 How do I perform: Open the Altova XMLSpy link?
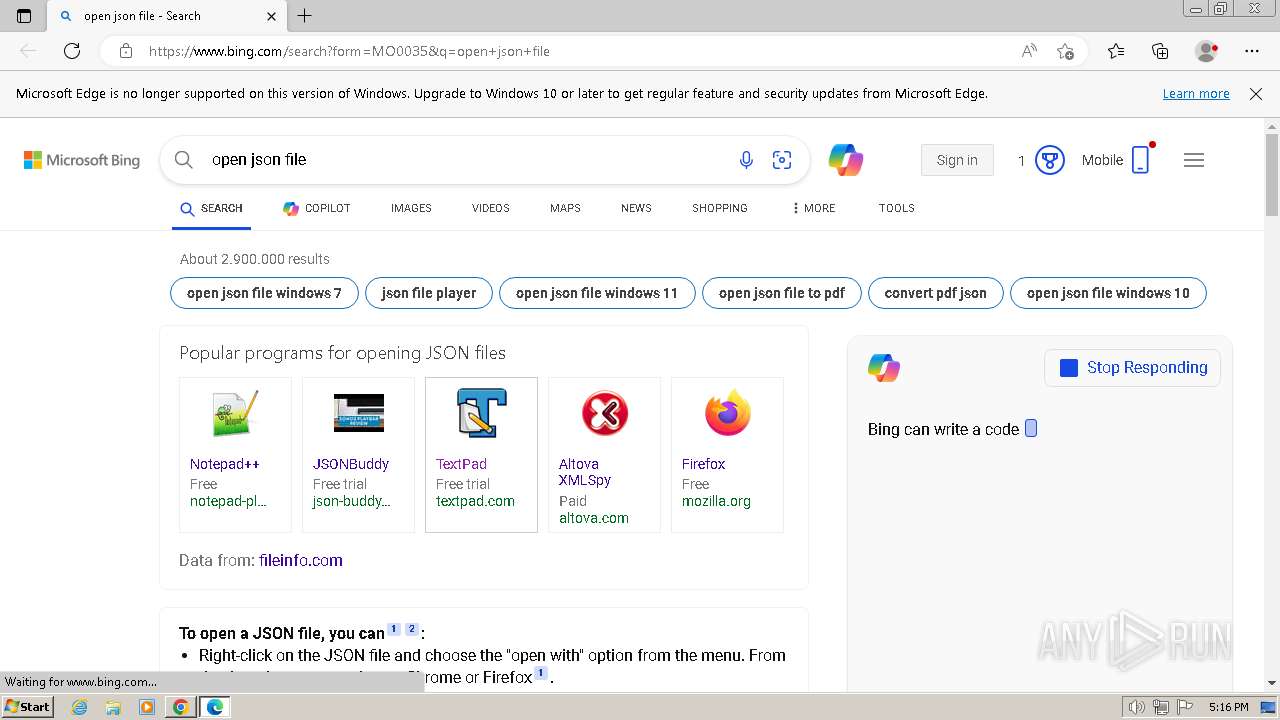click(585, 472)
